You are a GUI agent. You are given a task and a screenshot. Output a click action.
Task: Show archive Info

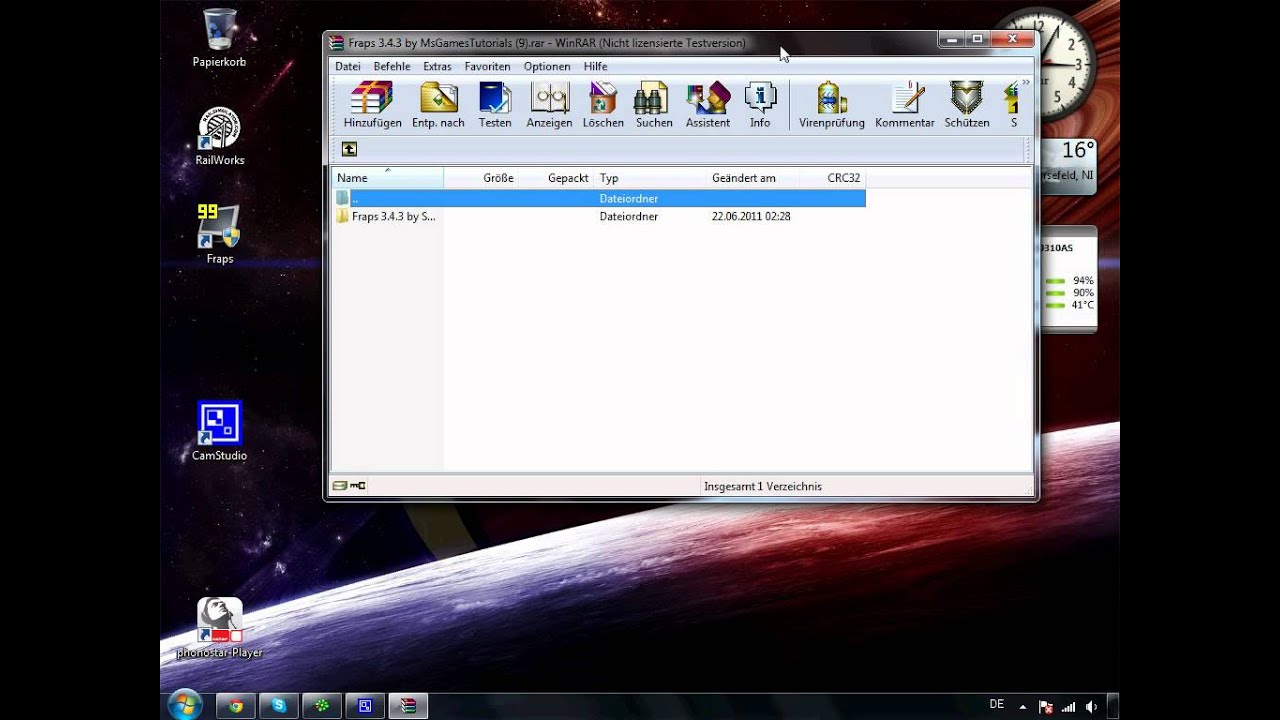[760, 105]
